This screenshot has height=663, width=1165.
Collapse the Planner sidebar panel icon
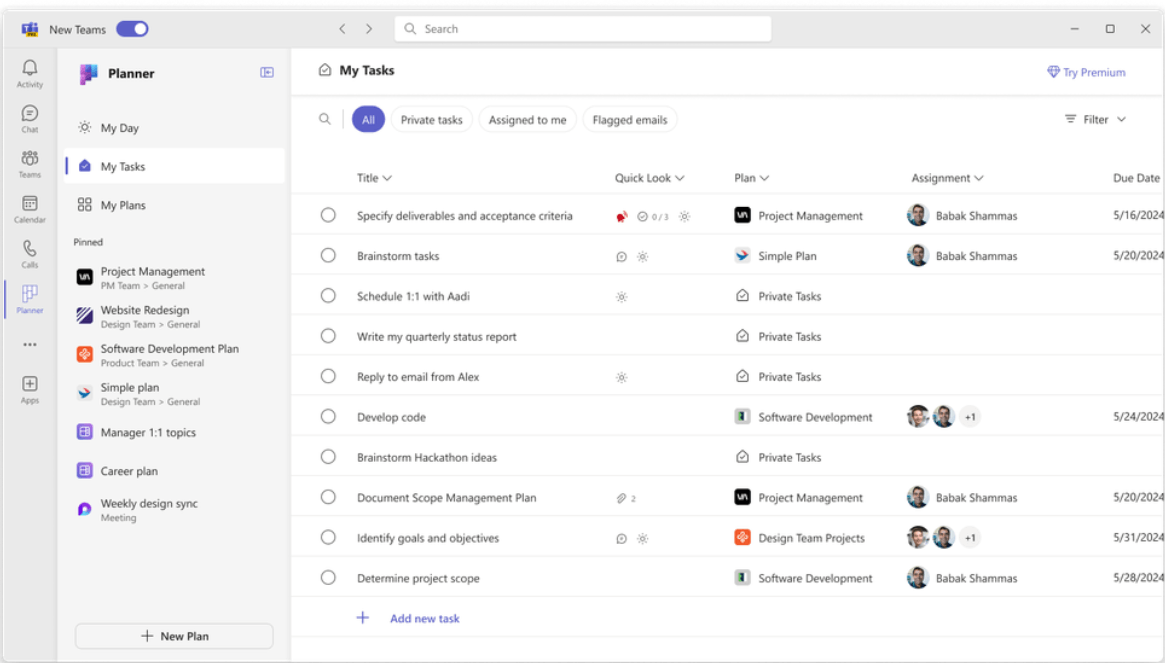267,72
